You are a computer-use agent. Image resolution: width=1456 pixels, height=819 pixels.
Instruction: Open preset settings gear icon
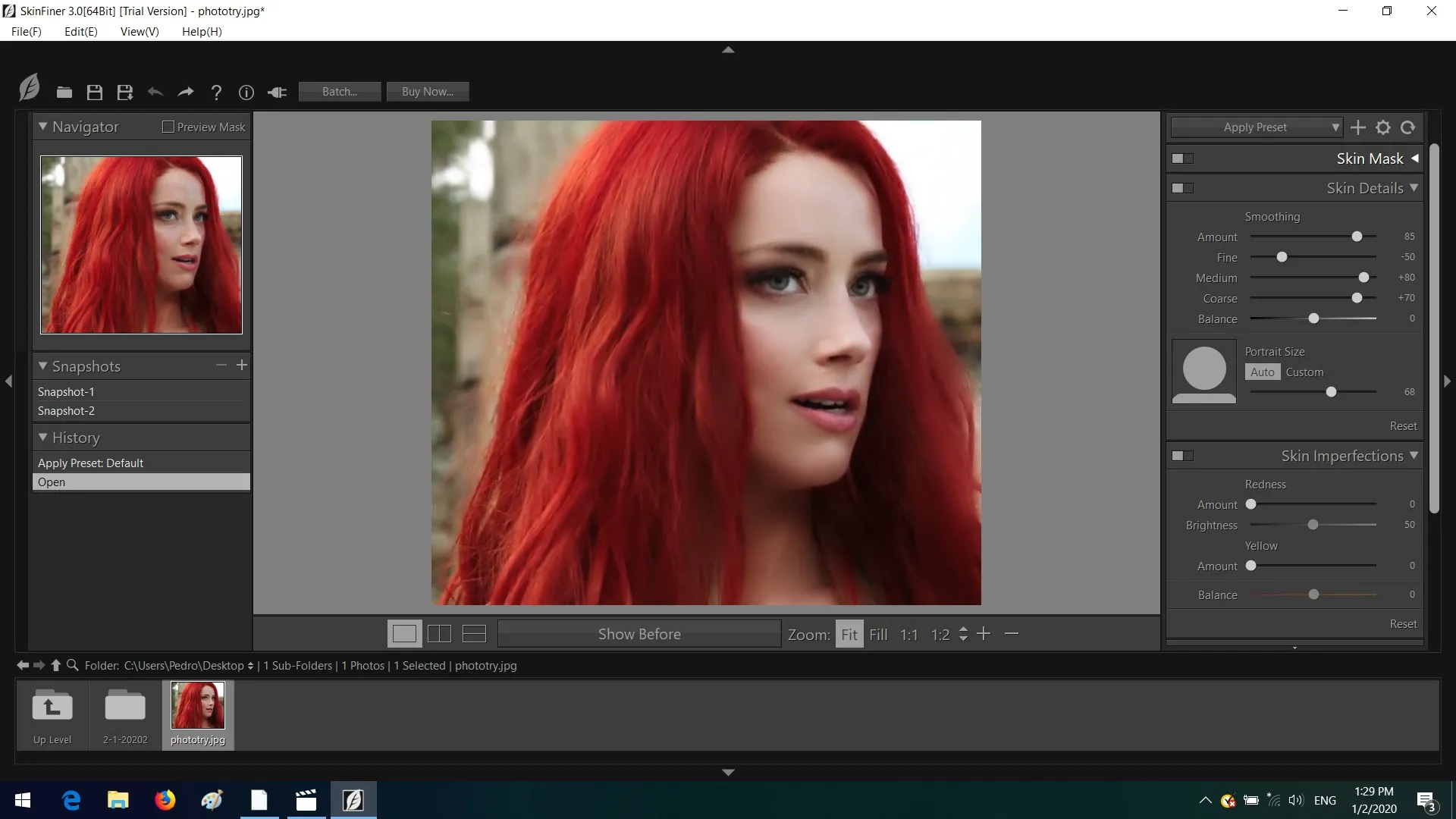[1383, 127]
